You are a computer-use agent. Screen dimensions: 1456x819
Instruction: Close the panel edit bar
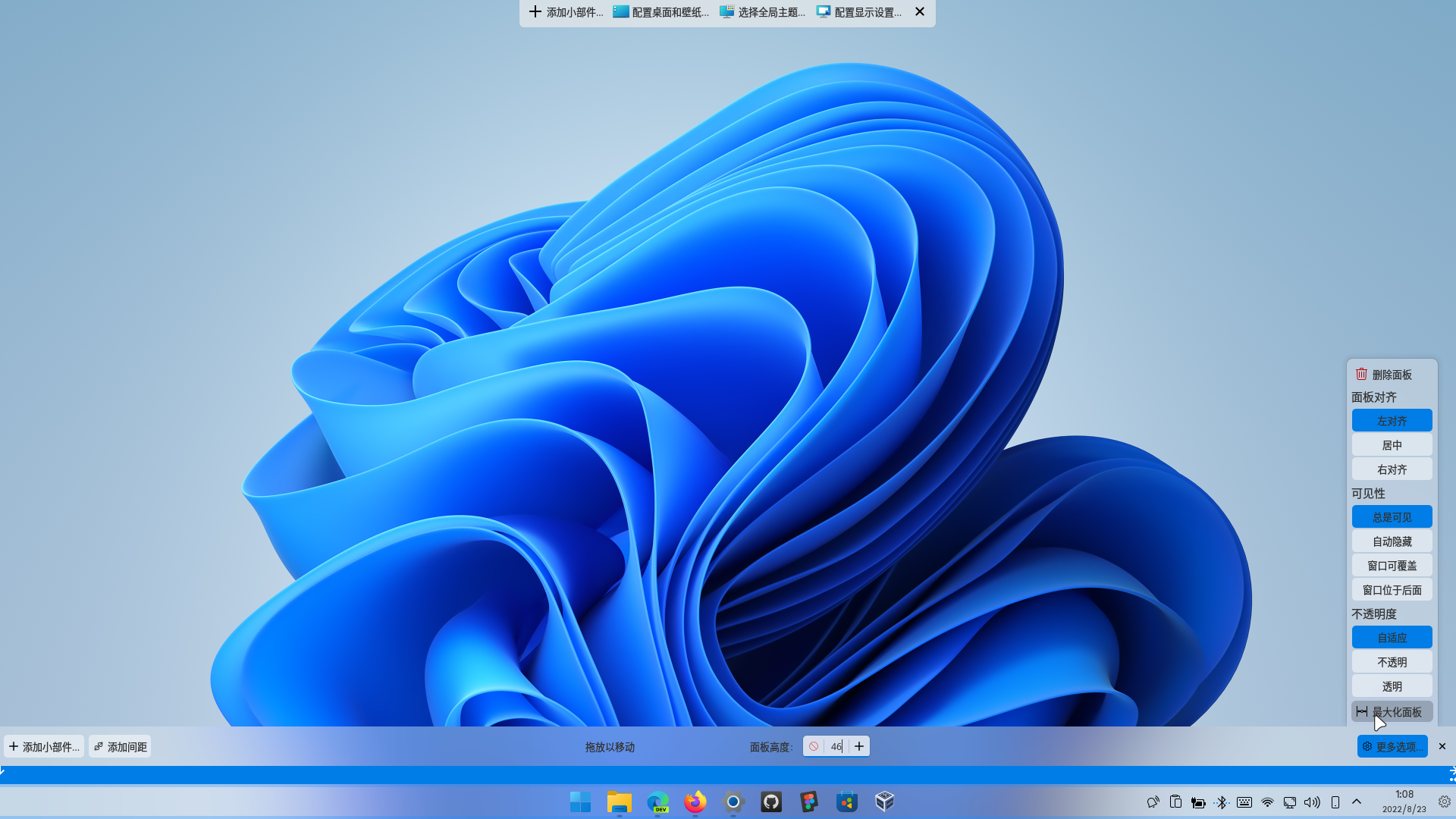1442,747
